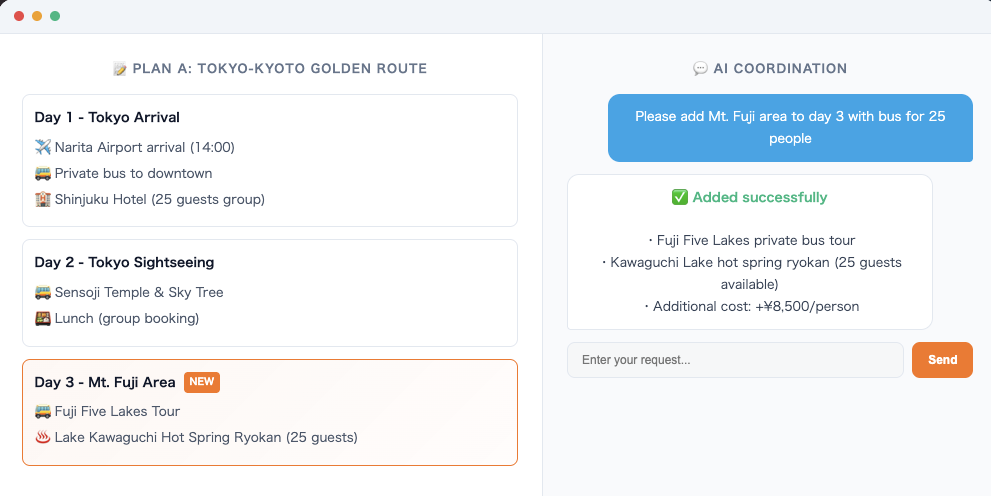Click the hotel icon beside Shinjuku Hotel
Viewport: 991px width, 496px height.
[42, 199]
